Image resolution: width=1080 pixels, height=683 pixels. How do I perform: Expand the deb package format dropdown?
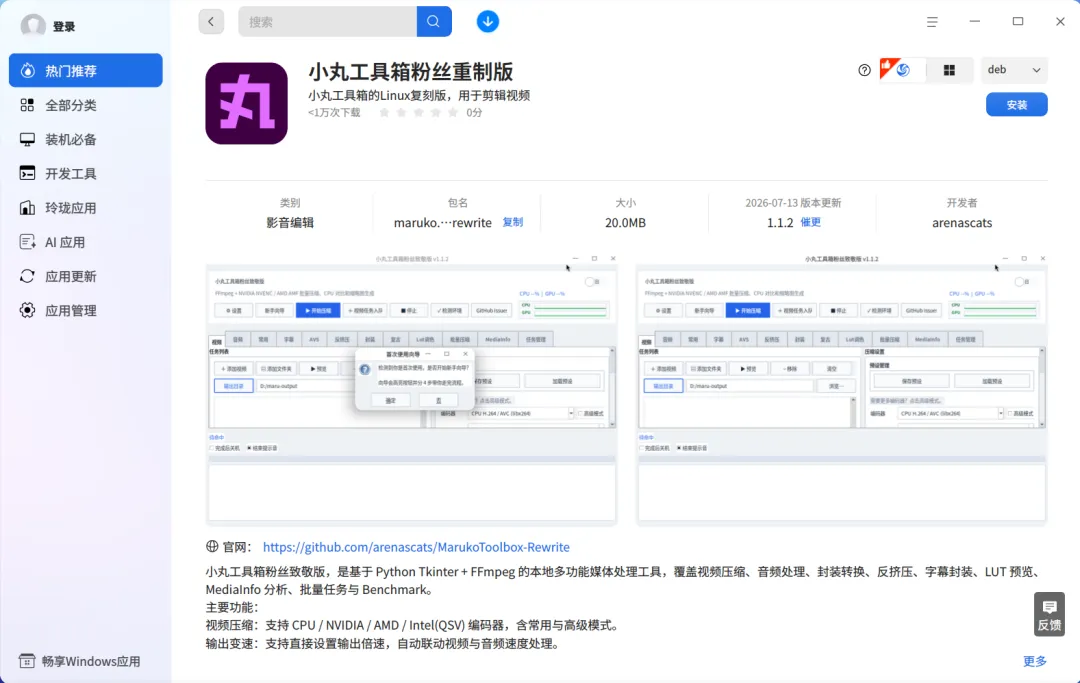pos(1014,70)
